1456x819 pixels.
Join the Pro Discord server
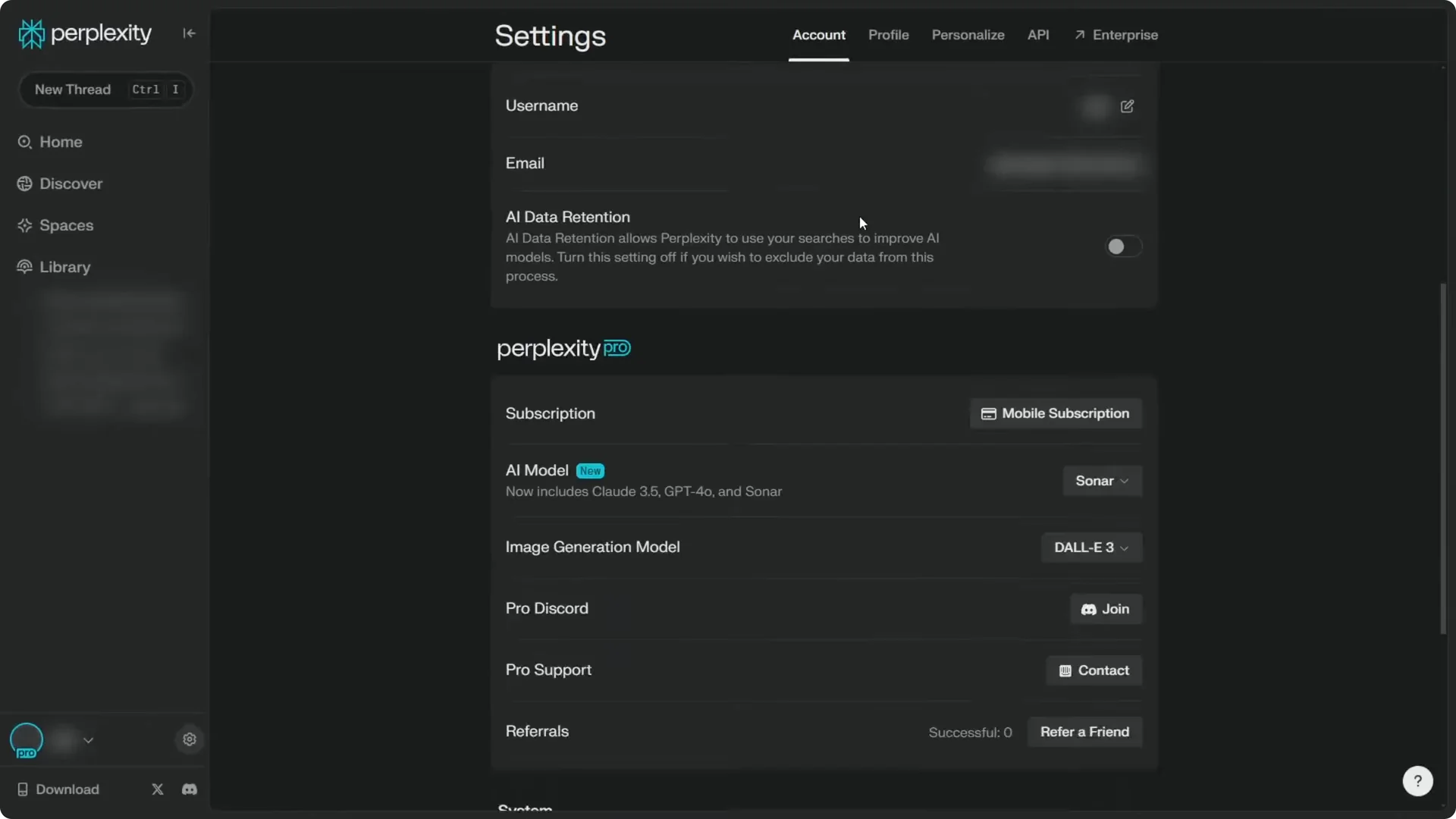coord(1106,609)
